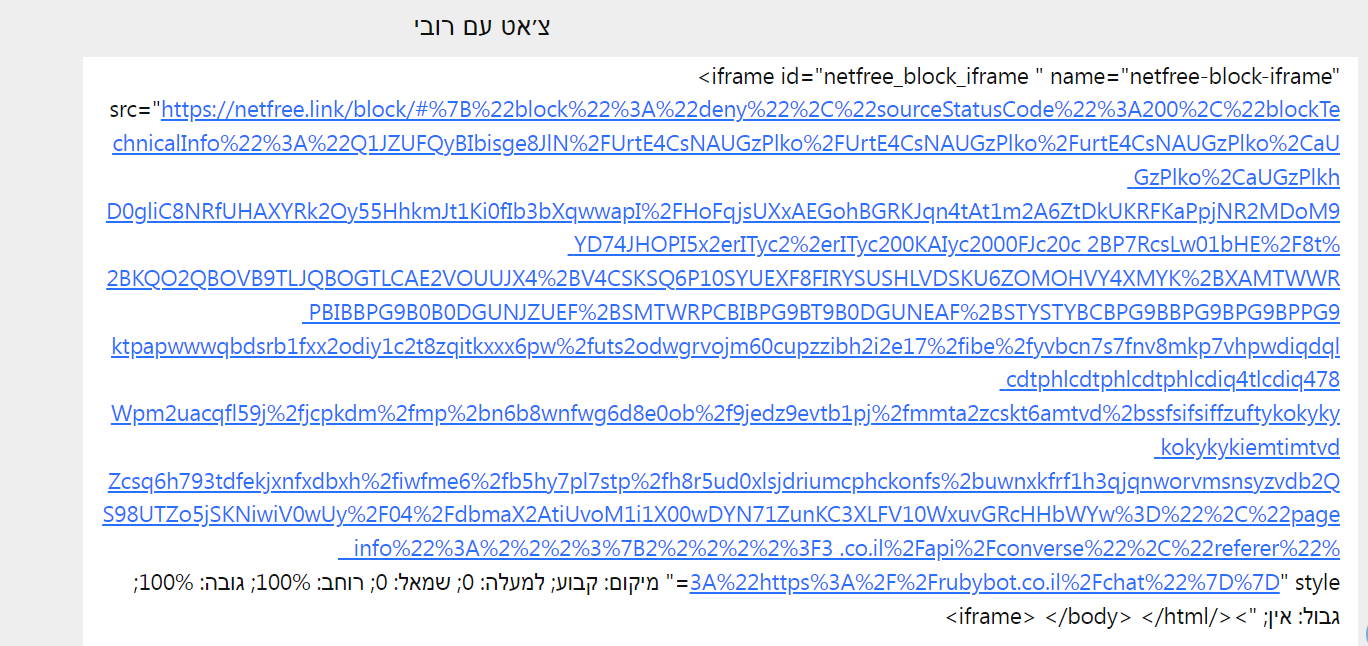Viewport: 1368px width, 646px height.
Task: Click link line containing co.il%2Fapi%2Fconverse
Action: coord(840,549)
